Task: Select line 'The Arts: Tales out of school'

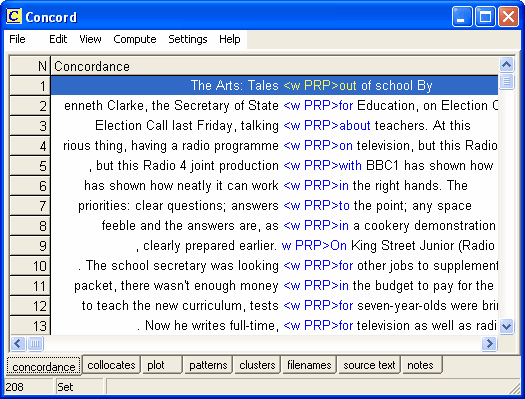Action: pyautogui.click(x=274, y=85)
